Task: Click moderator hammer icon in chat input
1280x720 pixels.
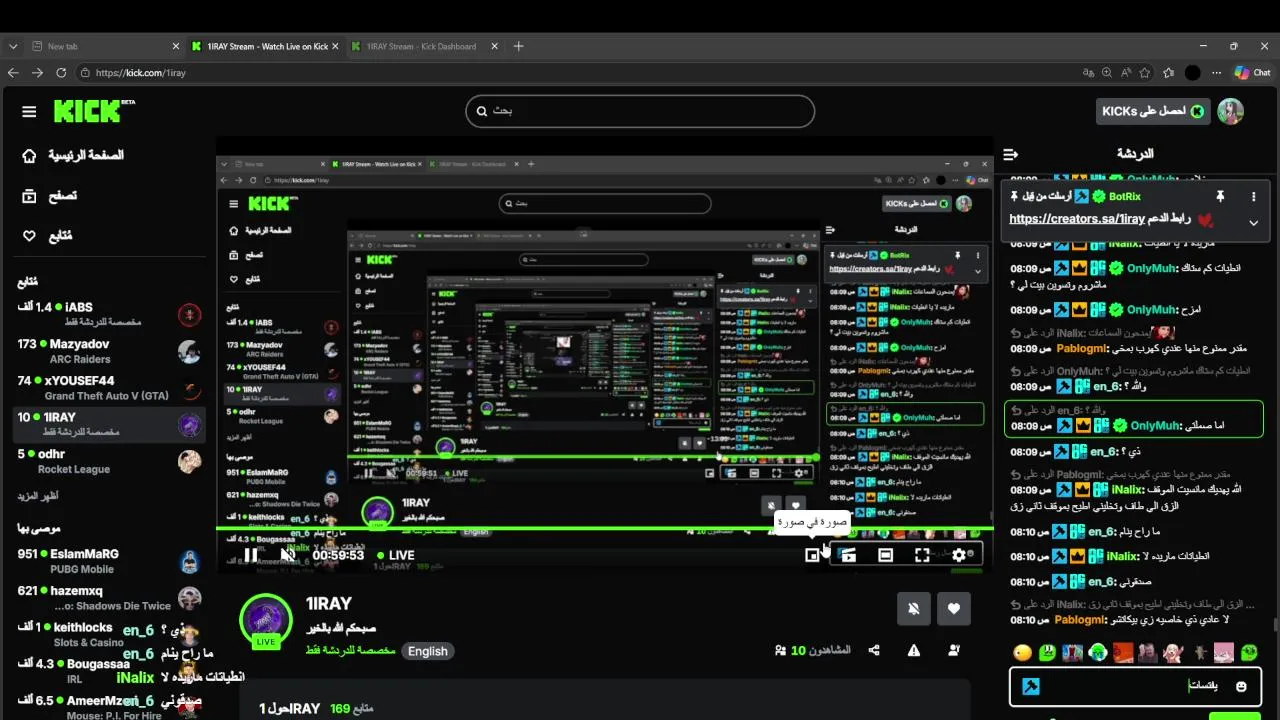Action: [x=1030, y=687]
